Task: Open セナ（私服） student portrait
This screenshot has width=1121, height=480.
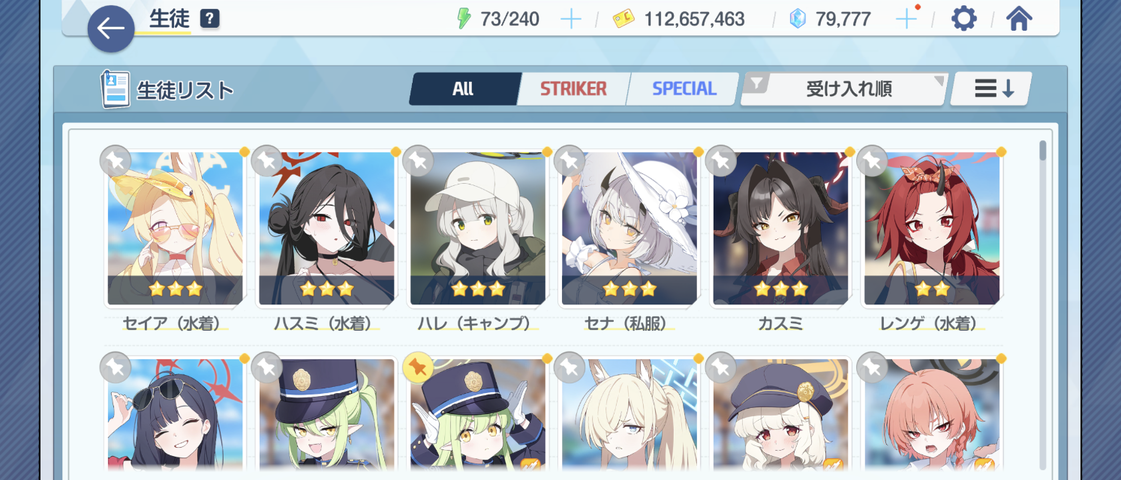Action: click(x=629, y=228)
